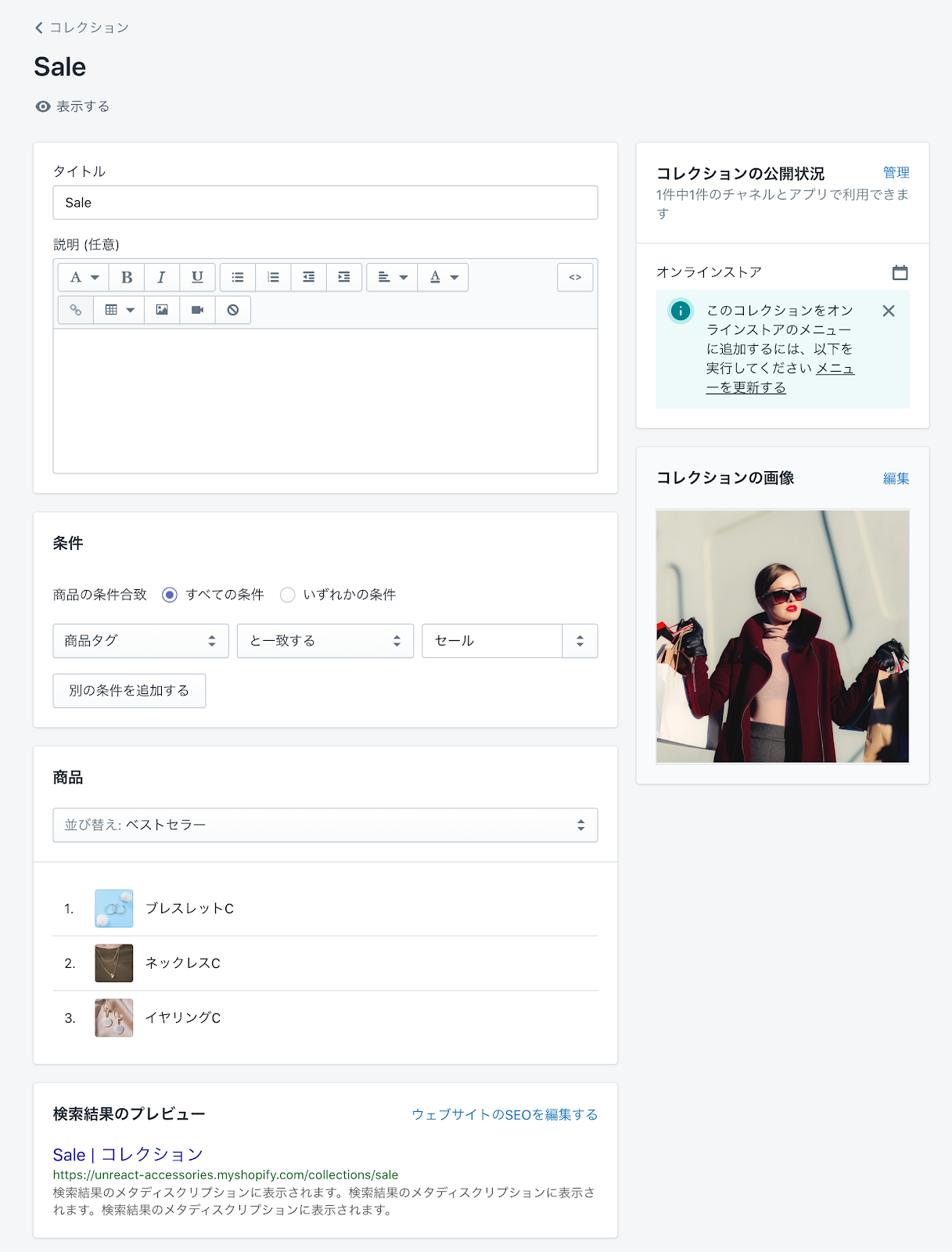
Task: Click ウェブサイトのSEOを編集する link
Action: point(505,1114)
